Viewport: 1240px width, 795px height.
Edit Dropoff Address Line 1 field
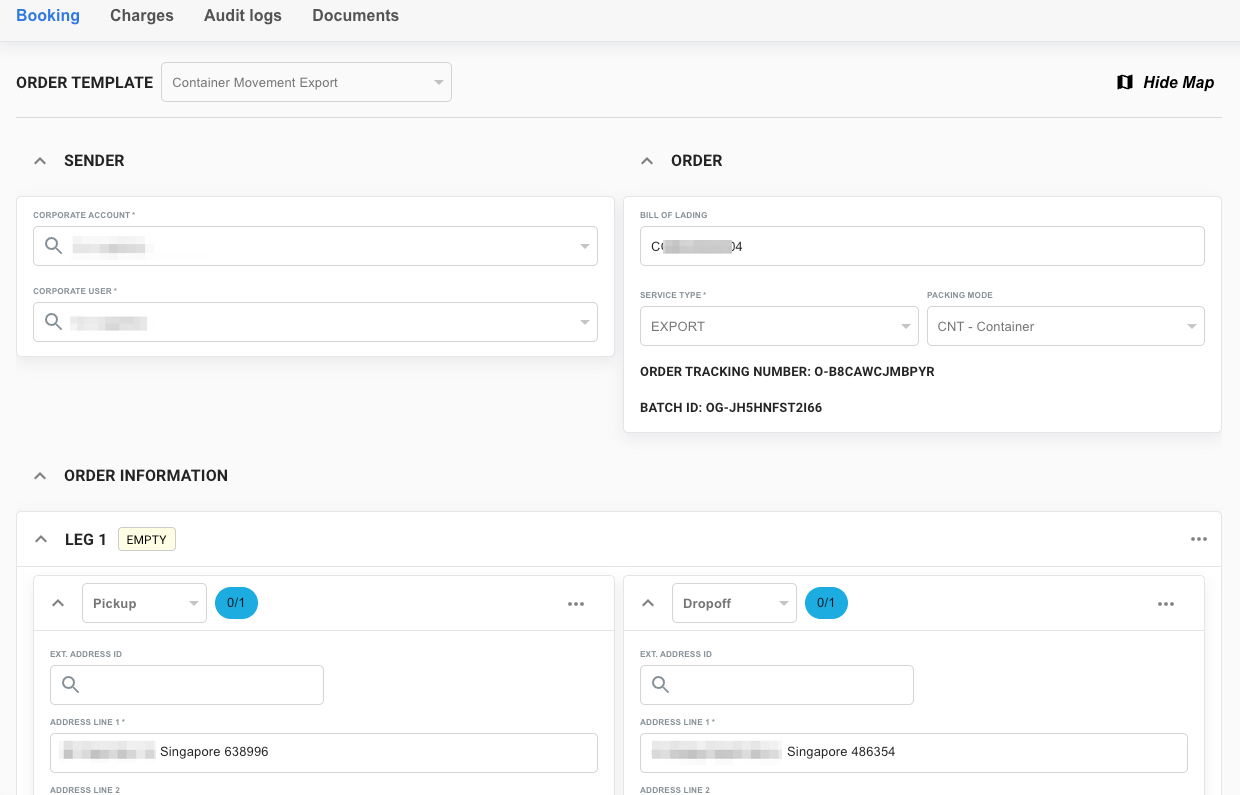[x=914, y=753]
